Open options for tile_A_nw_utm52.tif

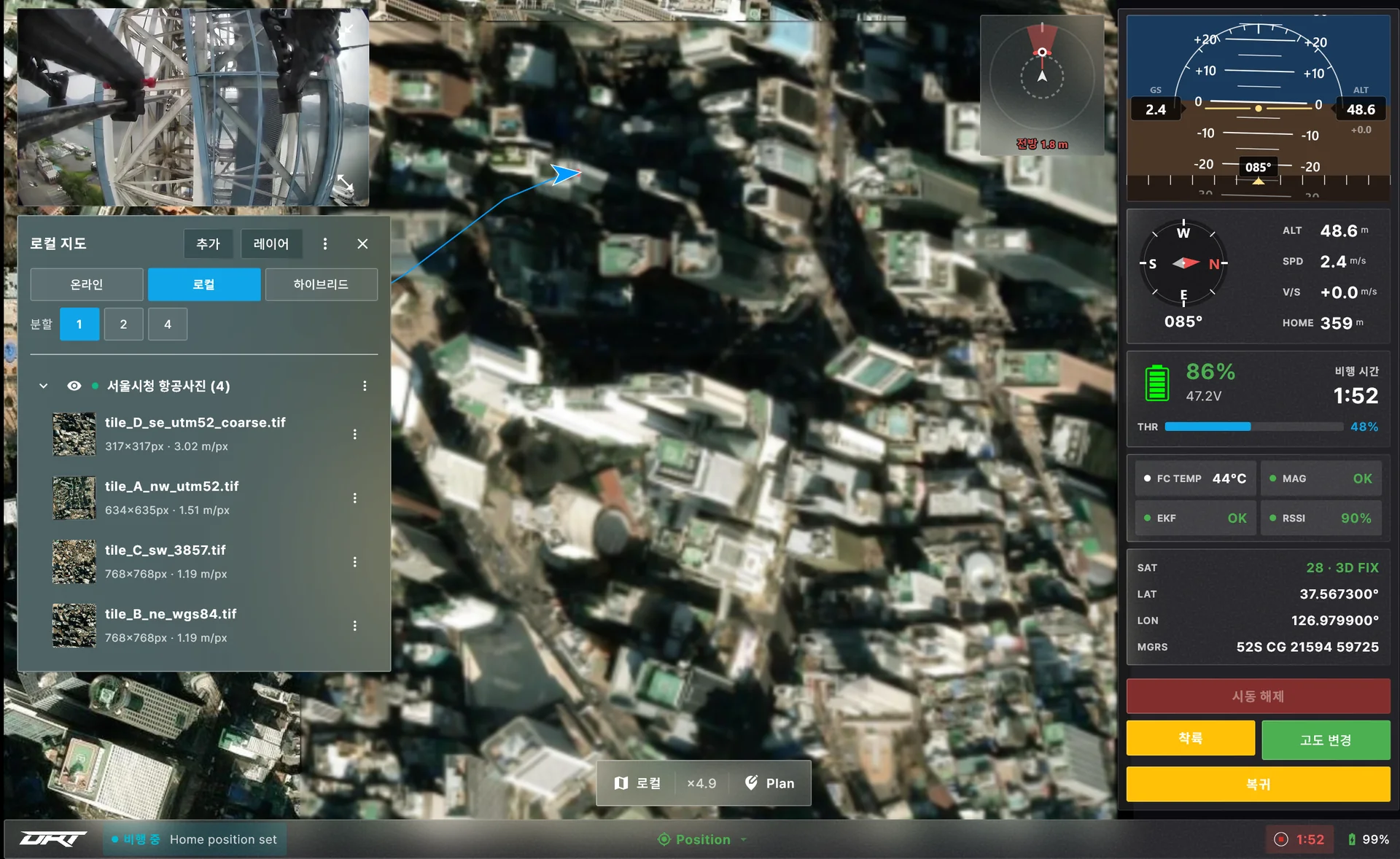point(355,498)
